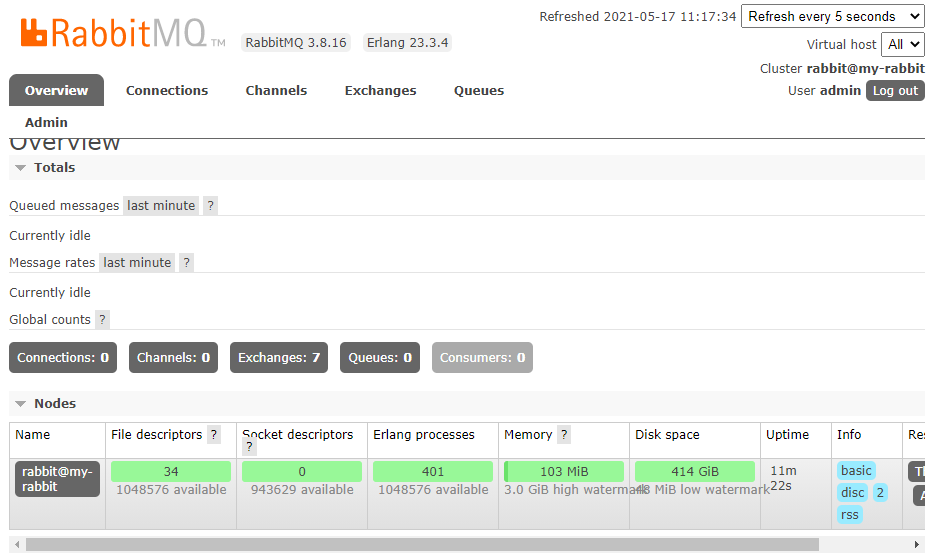Open help for Queued messages

click(210, 206)
